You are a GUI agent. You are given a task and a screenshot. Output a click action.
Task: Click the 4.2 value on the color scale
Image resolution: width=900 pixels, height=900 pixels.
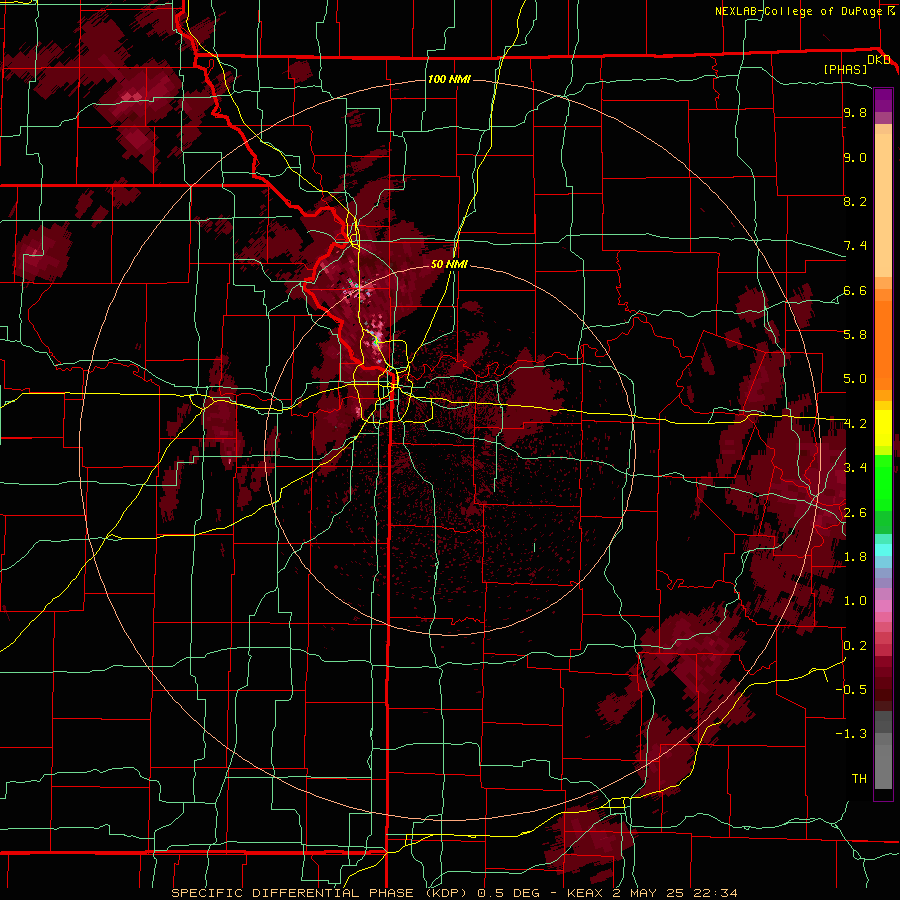click(x=855, y=424)
